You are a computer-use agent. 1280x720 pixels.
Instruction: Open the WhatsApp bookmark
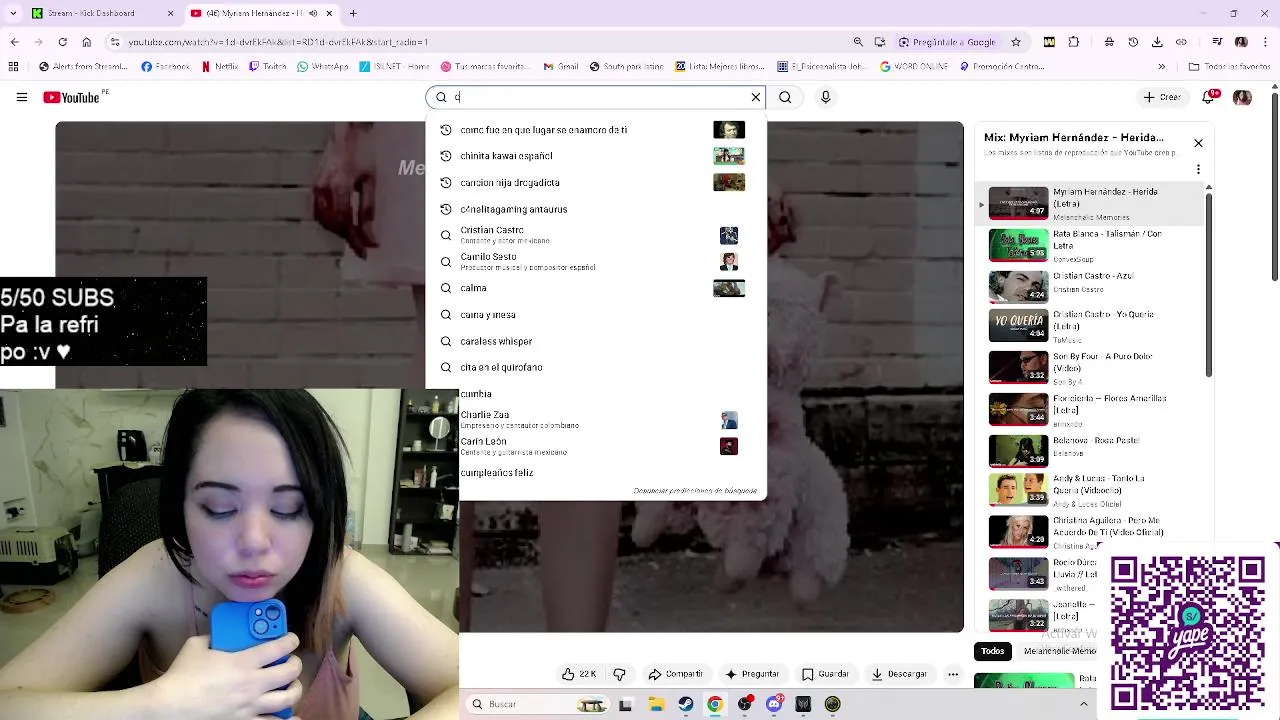point(322,67)
